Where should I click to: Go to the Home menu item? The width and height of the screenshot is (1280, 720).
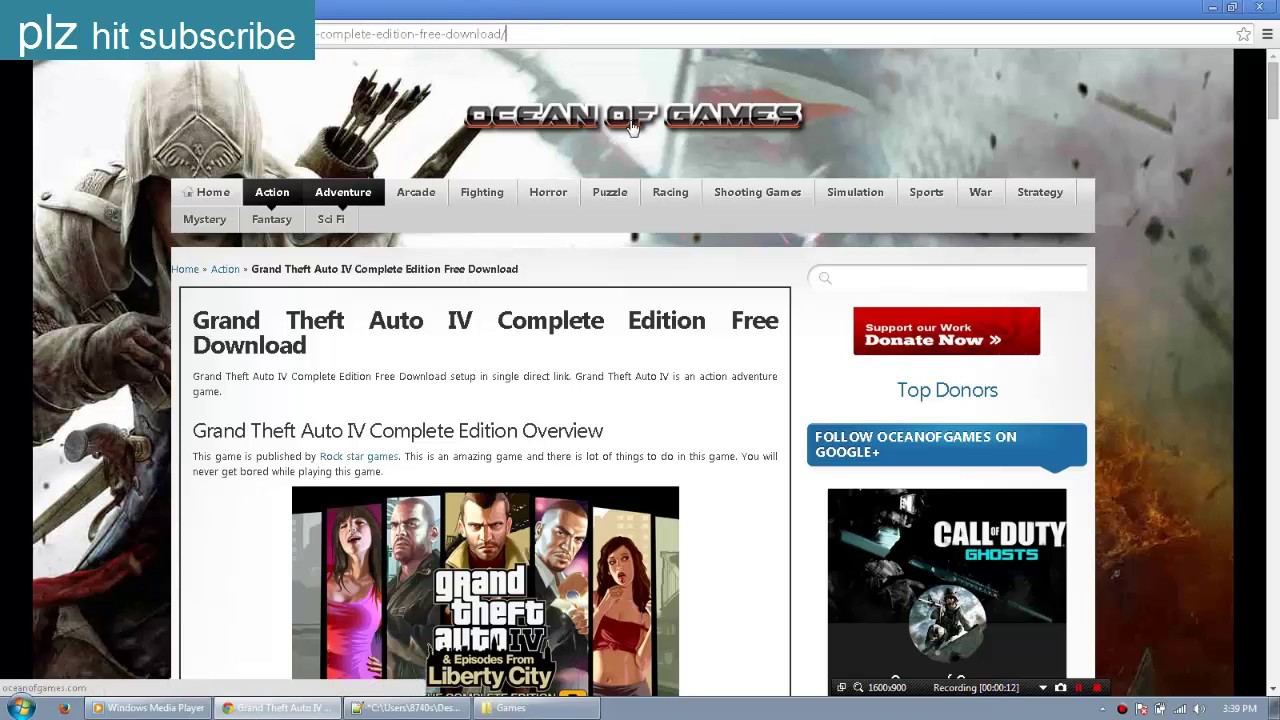[206, 192]
